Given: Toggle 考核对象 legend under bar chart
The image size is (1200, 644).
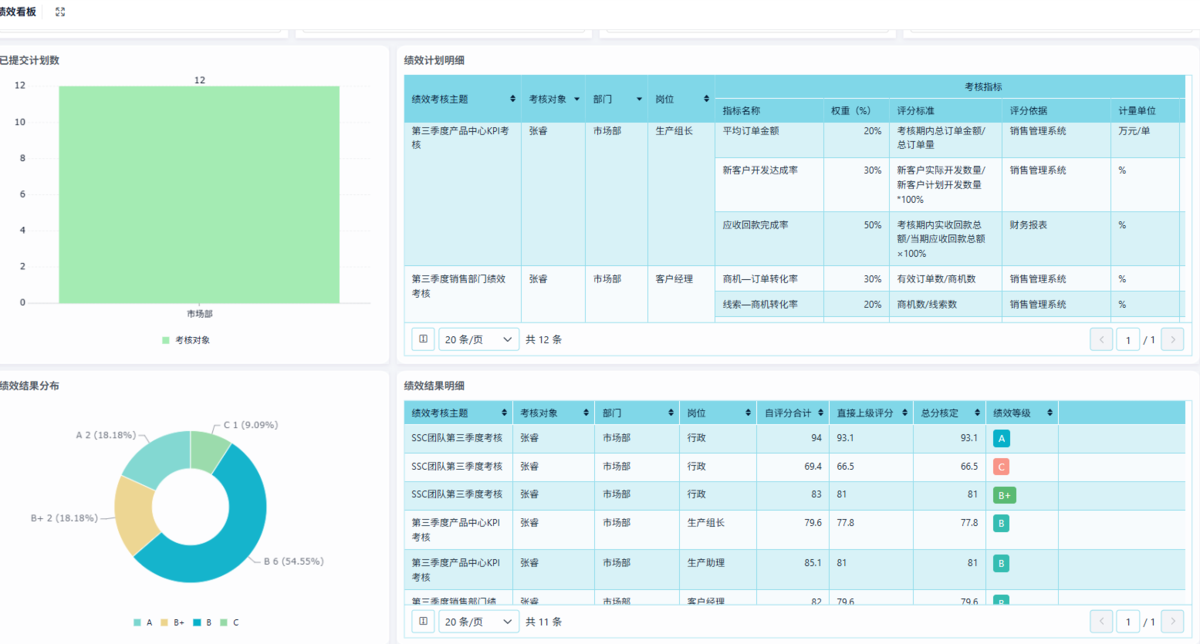Looking at the screenshot, I should point(187,340).
